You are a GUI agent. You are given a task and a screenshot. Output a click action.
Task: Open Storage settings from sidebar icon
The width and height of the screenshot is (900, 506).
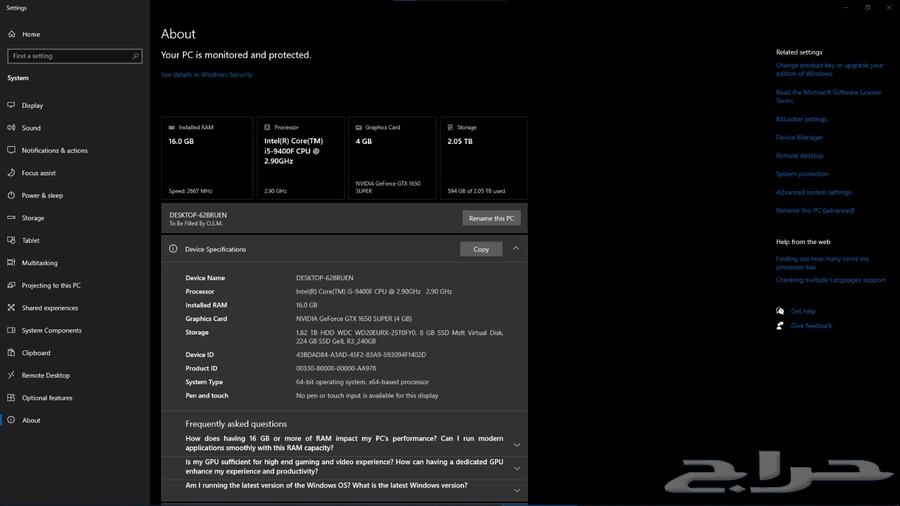tap(11, 218)
